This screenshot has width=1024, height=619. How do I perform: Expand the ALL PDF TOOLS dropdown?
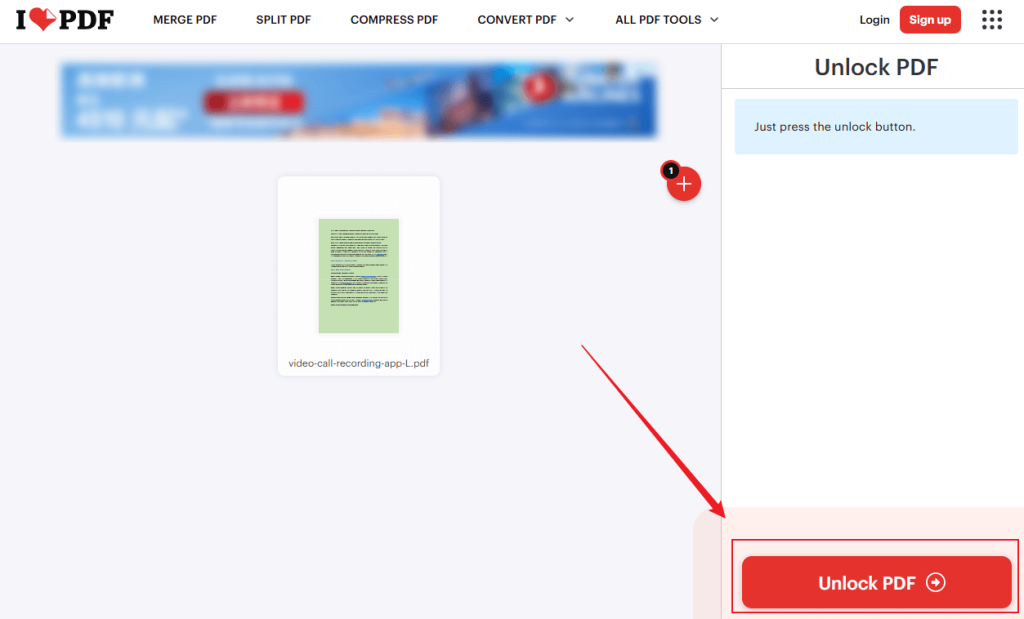[658, 19]
